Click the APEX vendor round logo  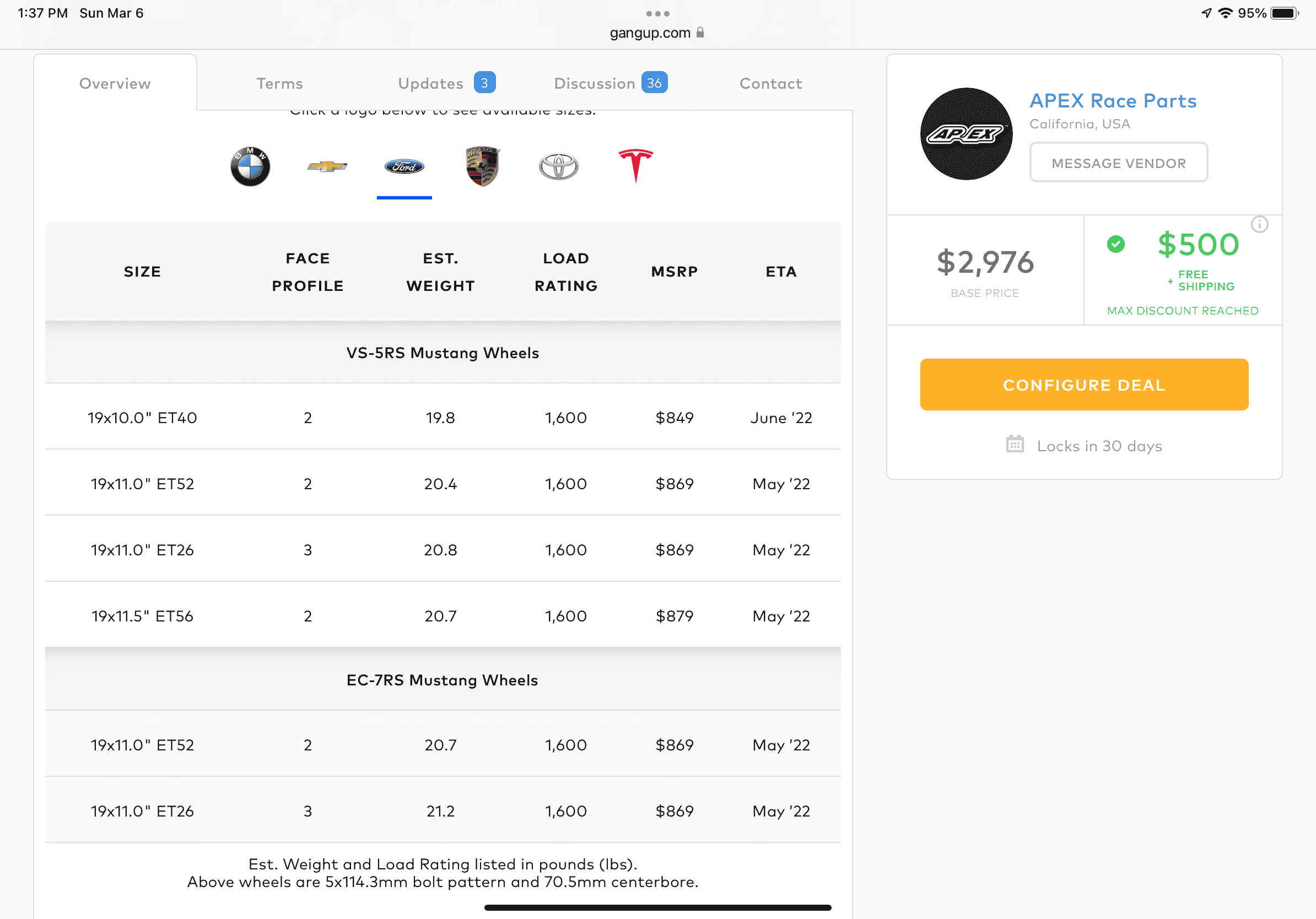pos(967,133)
